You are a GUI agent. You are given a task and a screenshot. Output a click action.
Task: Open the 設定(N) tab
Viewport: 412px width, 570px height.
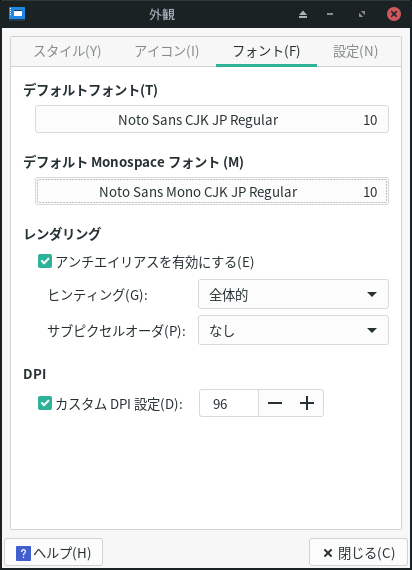pyautogui.click(x=356, y=51)
